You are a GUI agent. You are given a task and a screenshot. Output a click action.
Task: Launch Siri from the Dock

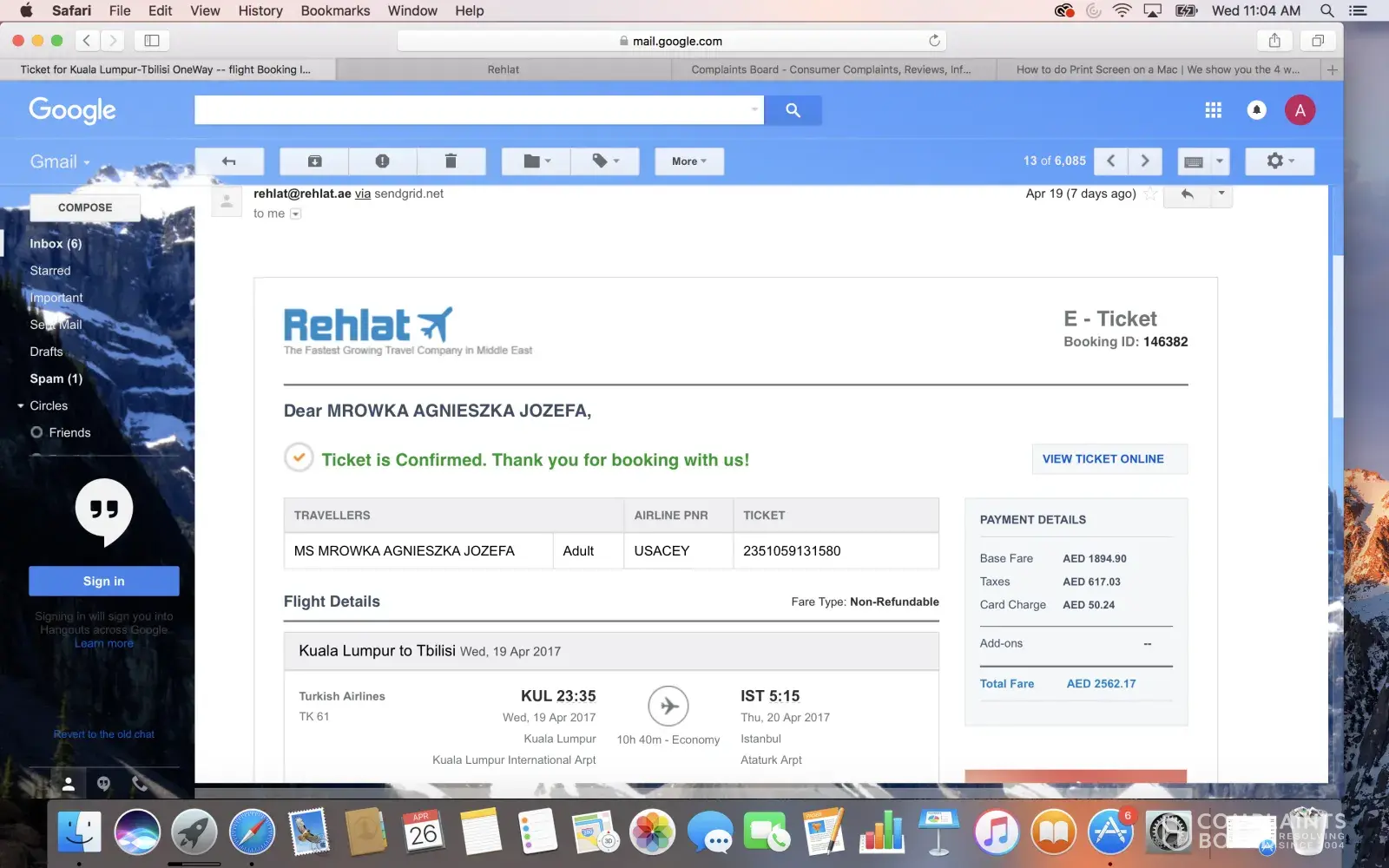pyautogui.click(x=137, y=832)
